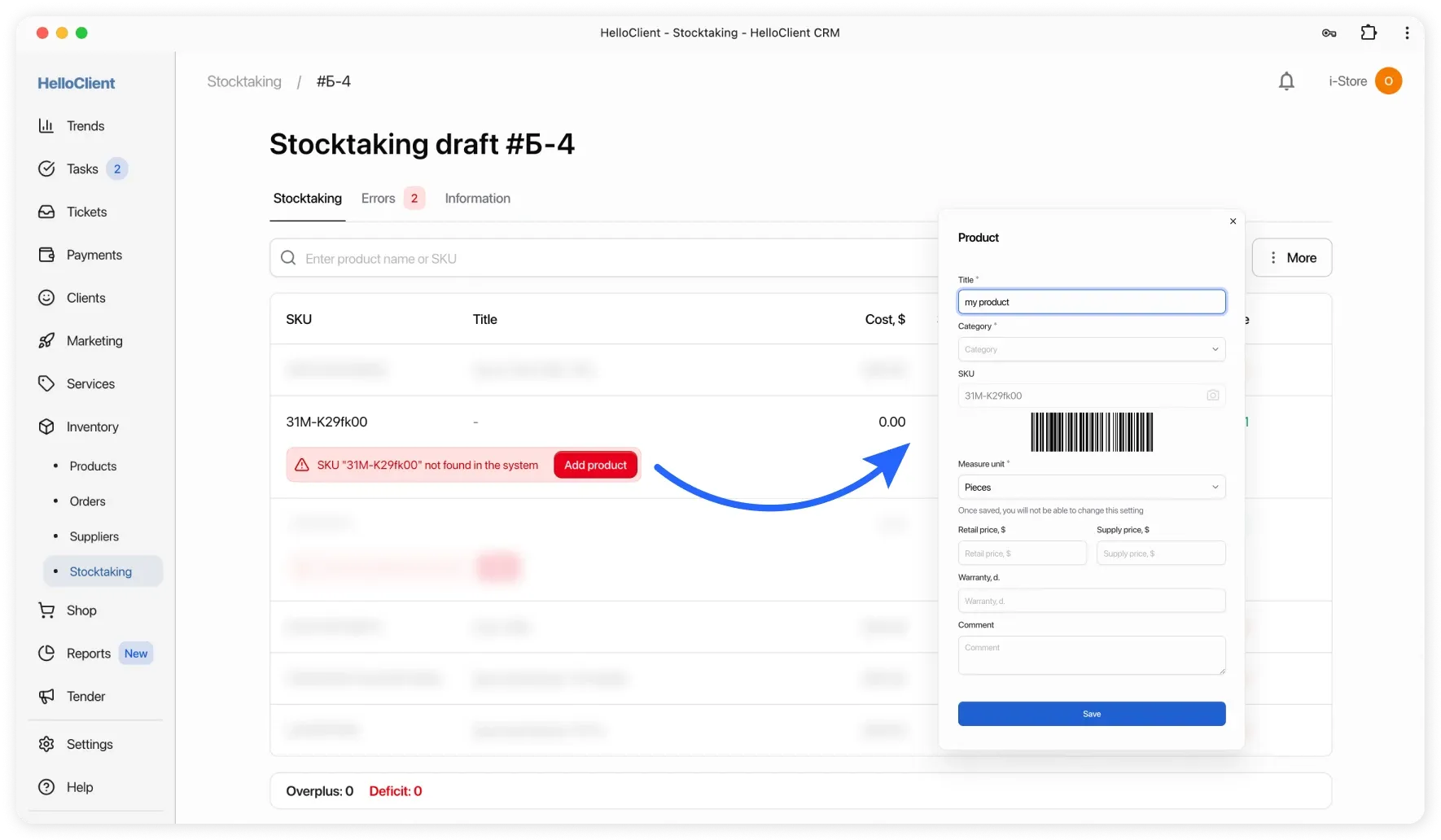Open the Measure unit dropdown
The image size is (1441, 840).
click(x=1091, y=488)
